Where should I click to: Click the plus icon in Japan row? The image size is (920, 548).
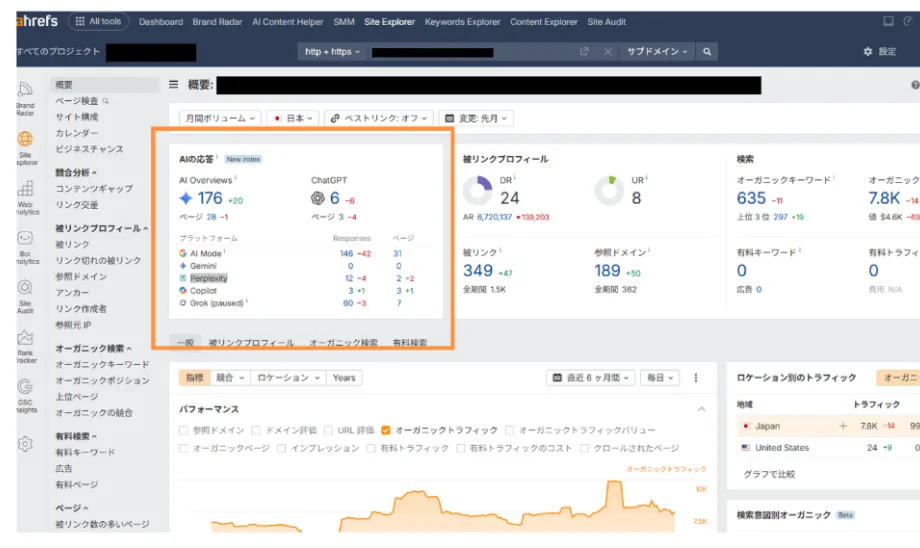click(843, 426)
